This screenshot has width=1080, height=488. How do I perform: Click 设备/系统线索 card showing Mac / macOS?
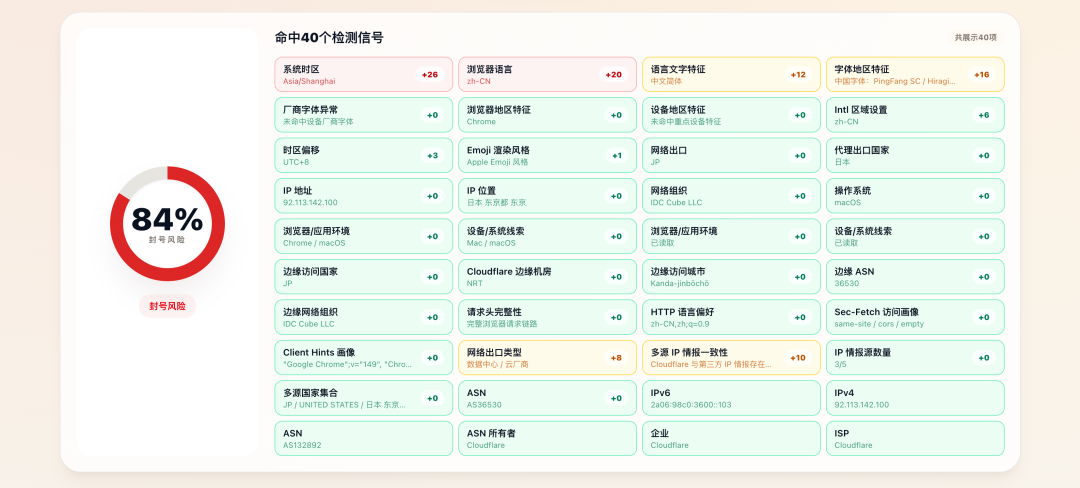click(x=548, y=236)
